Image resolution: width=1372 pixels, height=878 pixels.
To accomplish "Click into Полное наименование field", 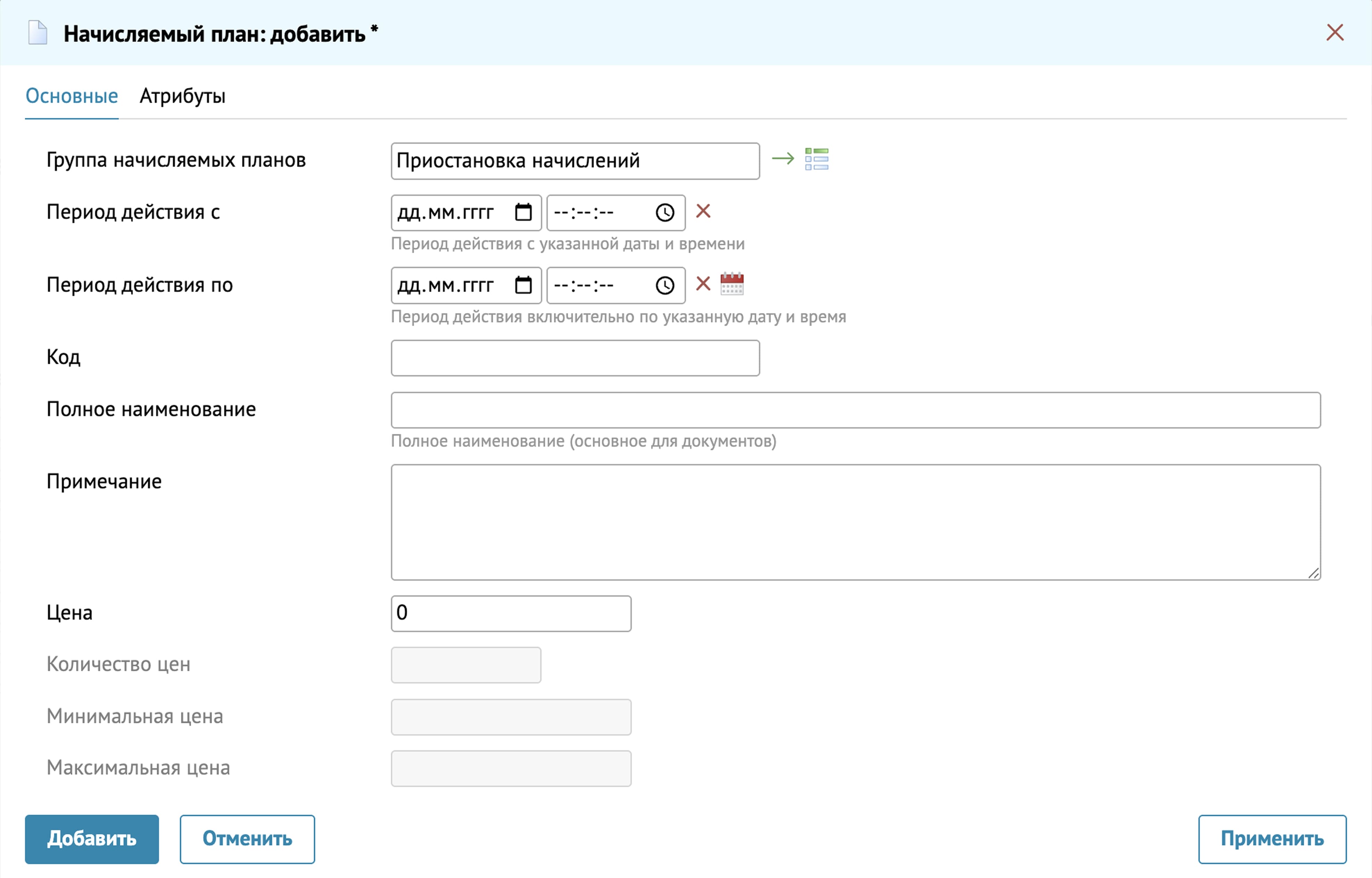I will [x=855, y=410].
